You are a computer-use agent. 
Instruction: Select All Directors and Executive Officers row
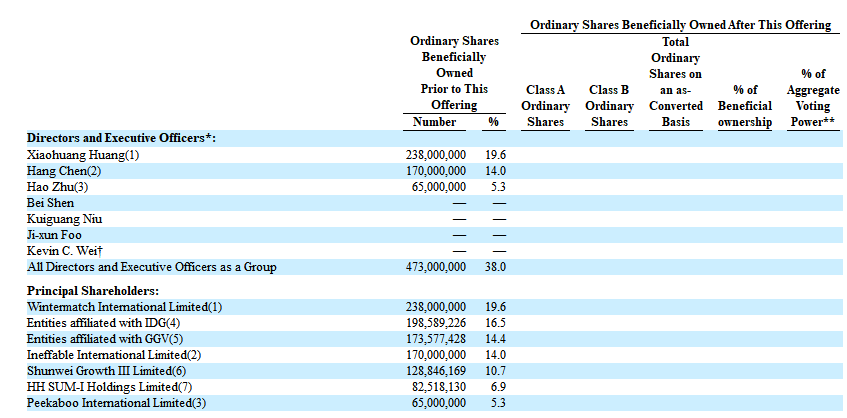152,267
